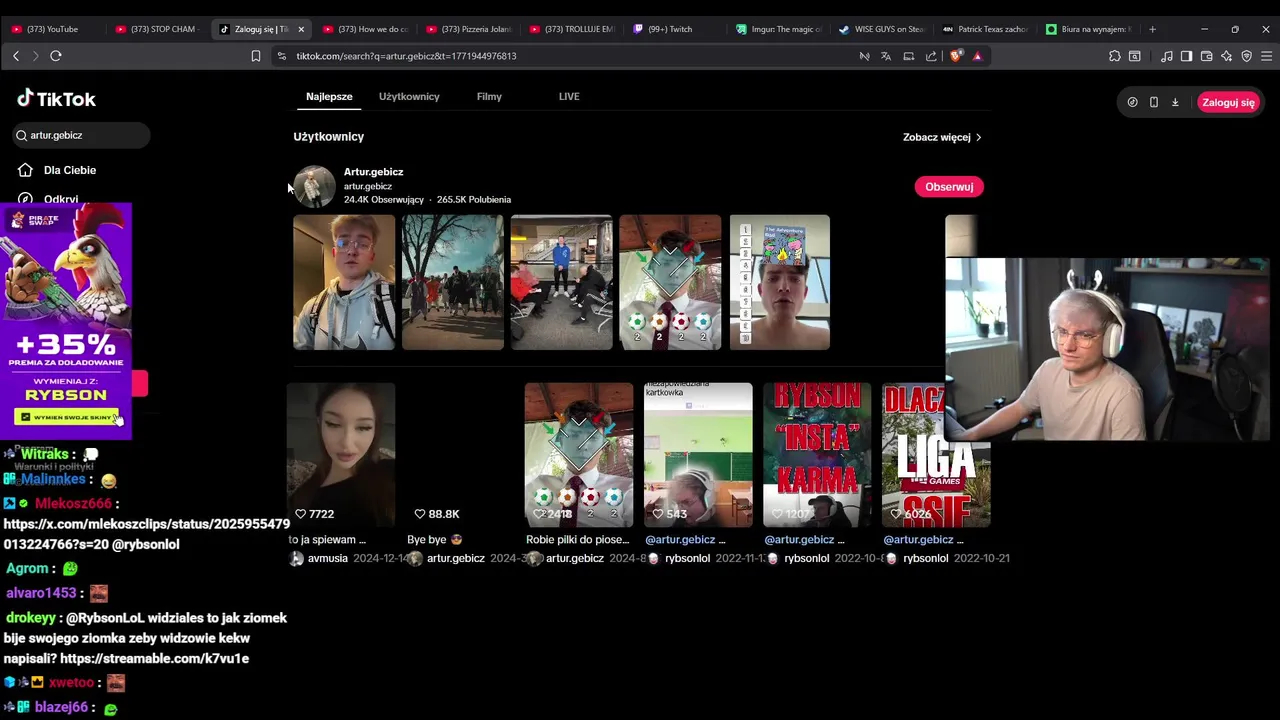This screenshot has width=1280, height=720.
Task: Switch to the Pizzeria Jolanta browser tab
Action: click(467, 29)
